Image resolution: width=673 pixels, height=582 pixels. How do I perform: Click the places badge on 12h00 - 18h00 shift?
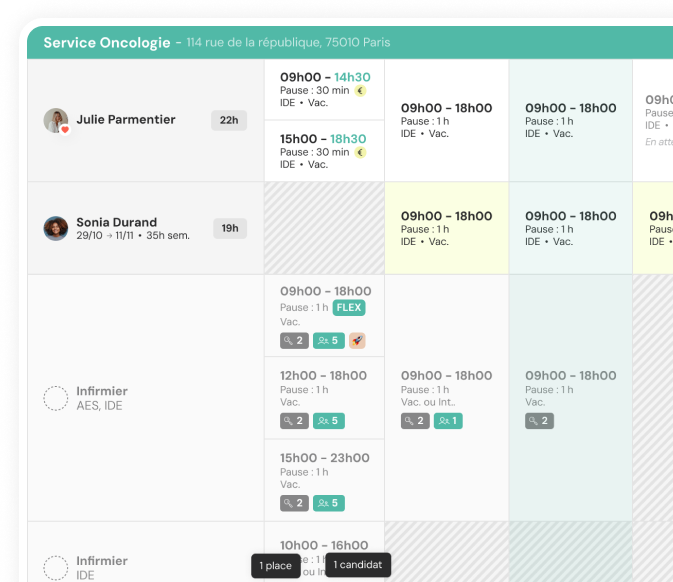pos(294,421)
